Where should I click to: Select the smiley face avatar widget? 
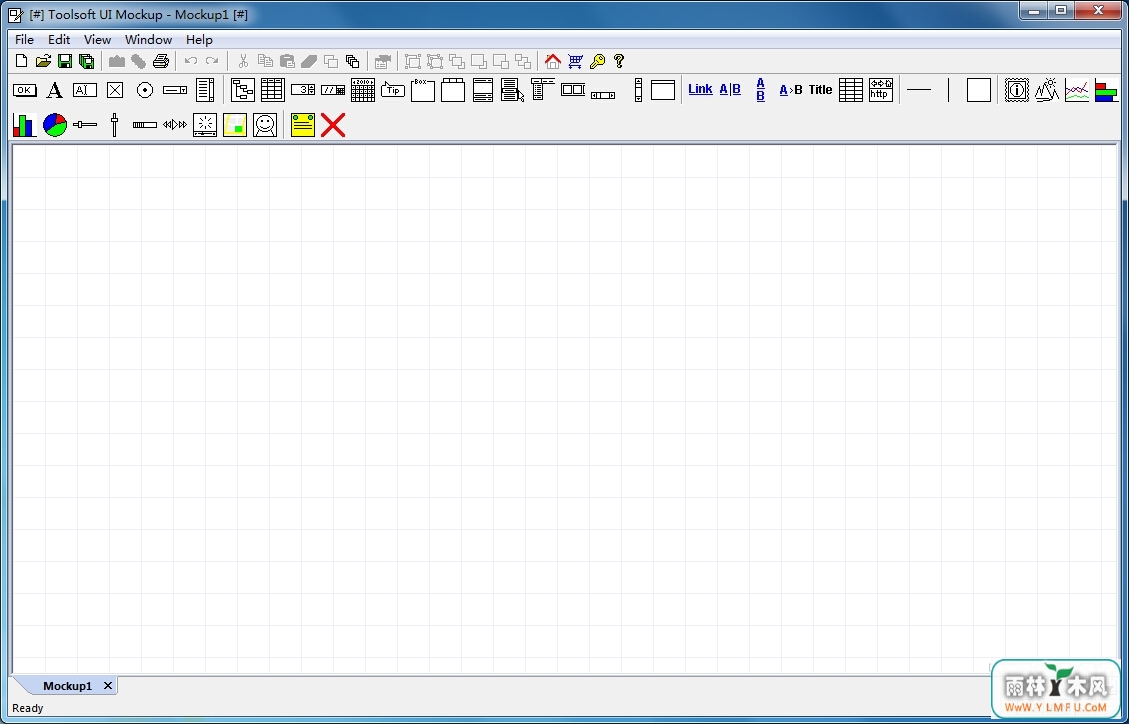pyautogui.click(x=265, y=125)
